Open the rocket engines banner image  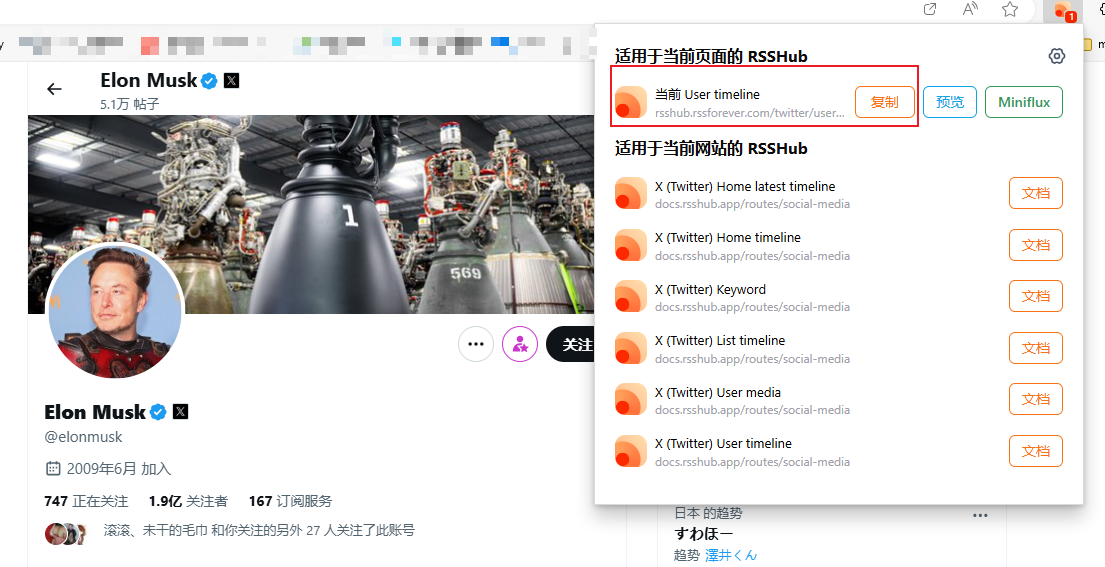(x=311, y=214)
